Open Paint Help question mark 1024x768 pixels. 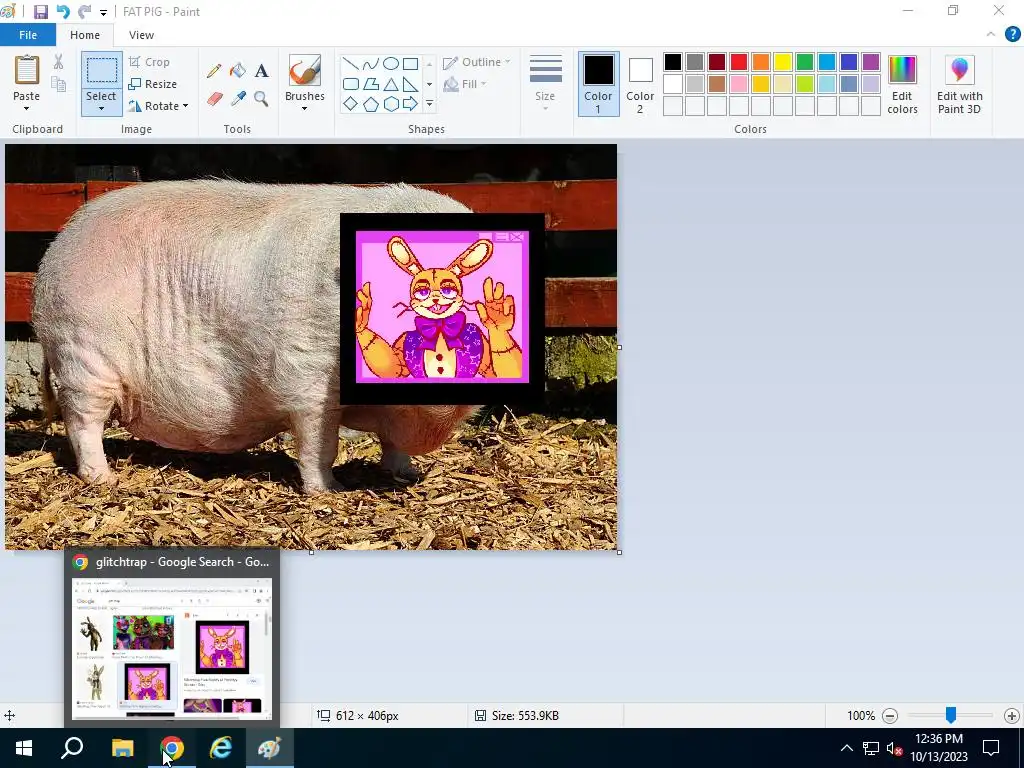point(1012,35)
